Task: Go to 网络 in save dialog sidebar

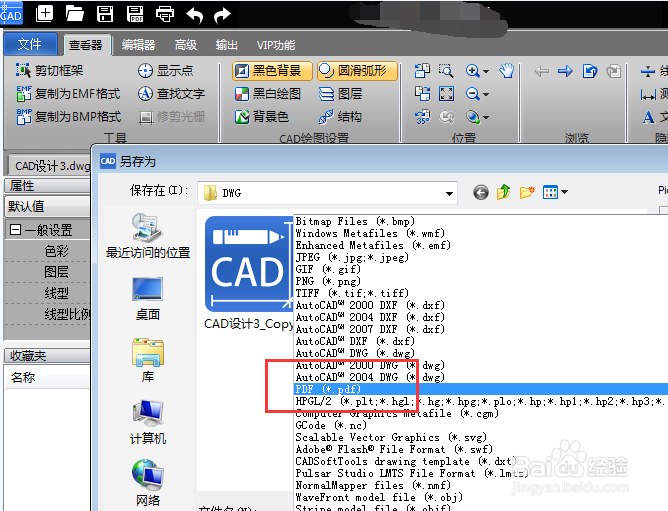Action: tap(147, 483)
